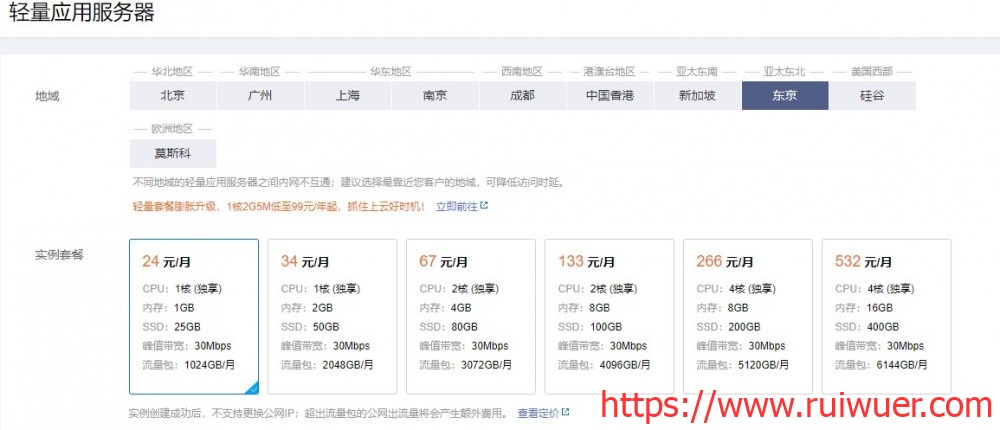Select 上海 as the server region
The image size is (1000, 430).
coord(347,96)
